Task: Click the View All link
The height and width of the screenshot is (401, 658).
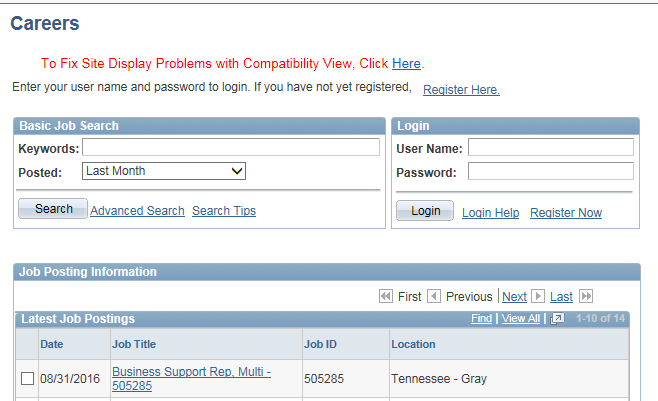Action: click(x=520, y=319)
